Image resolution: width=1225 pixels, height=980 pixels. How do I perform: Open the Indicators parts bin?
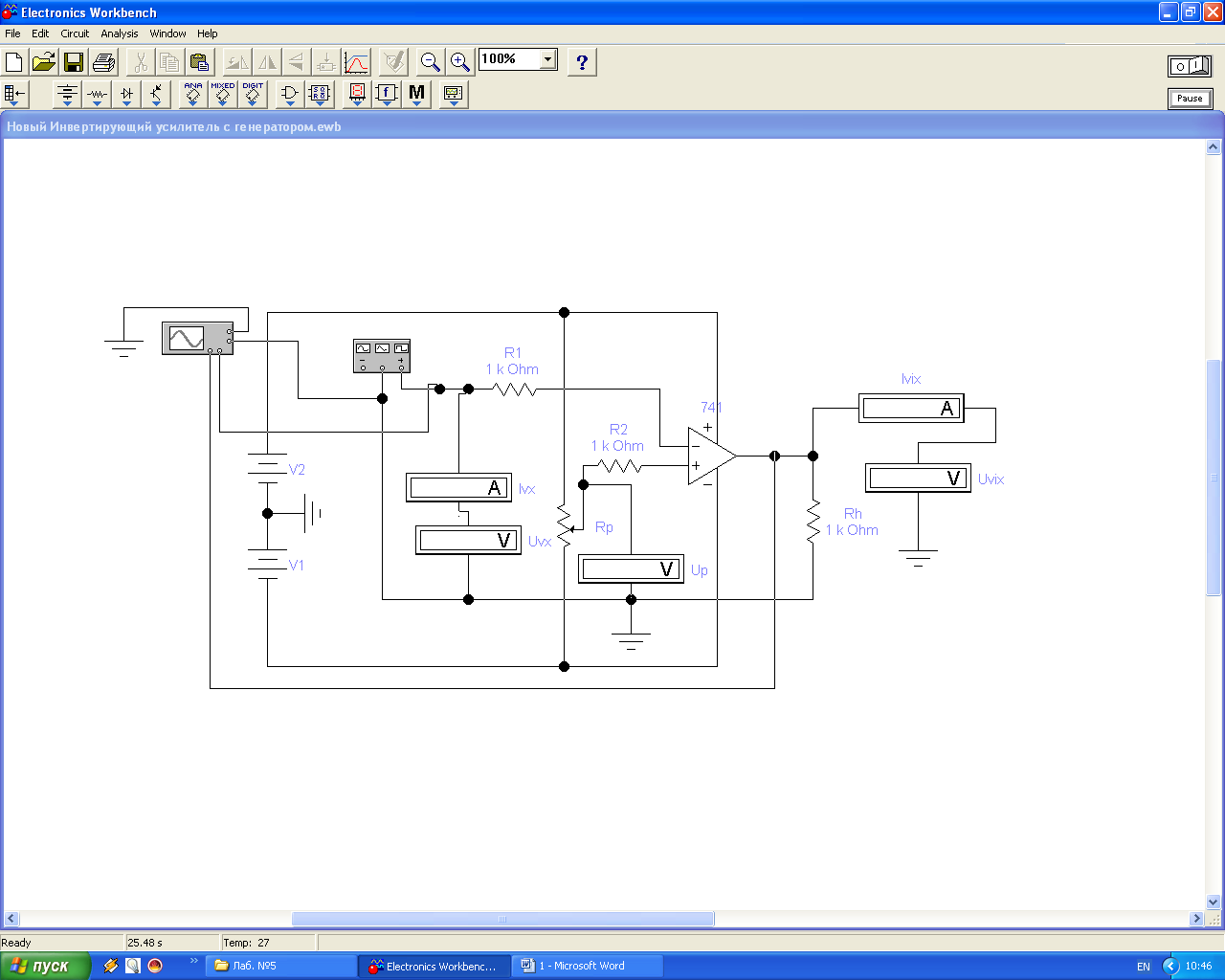357,94
